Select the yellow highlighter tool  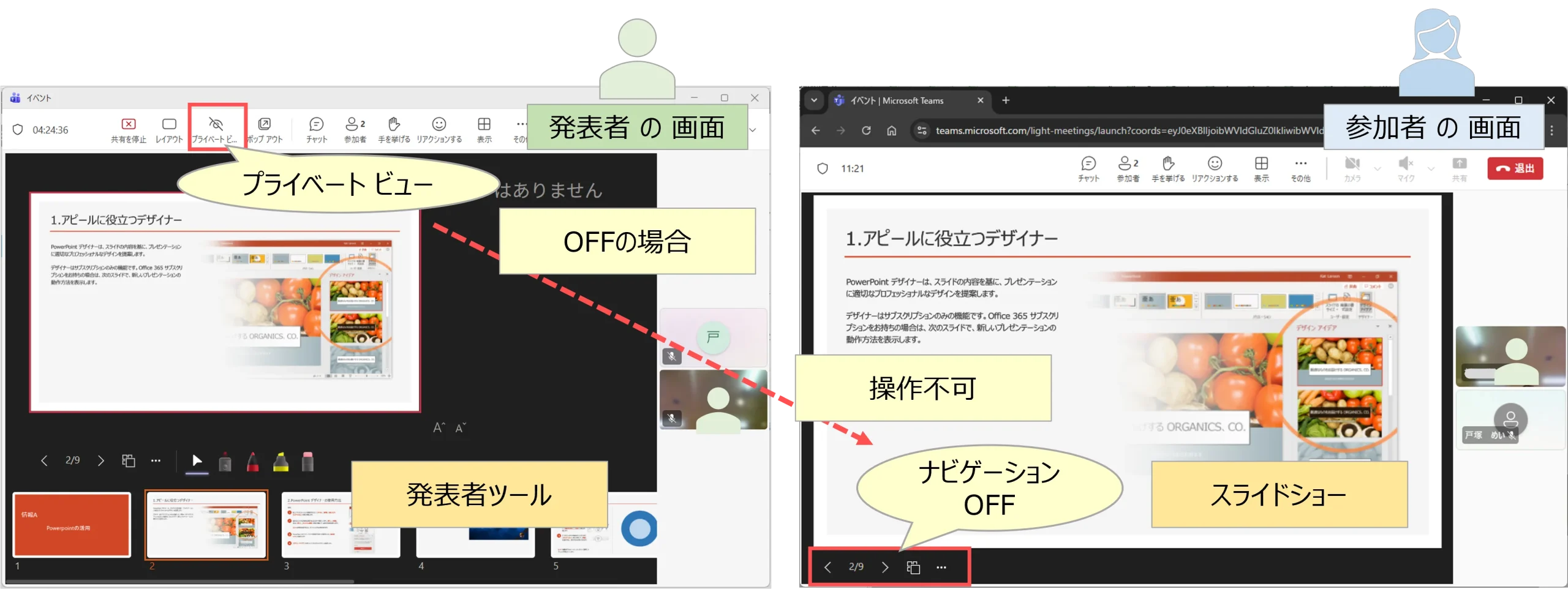click(281, 462)
